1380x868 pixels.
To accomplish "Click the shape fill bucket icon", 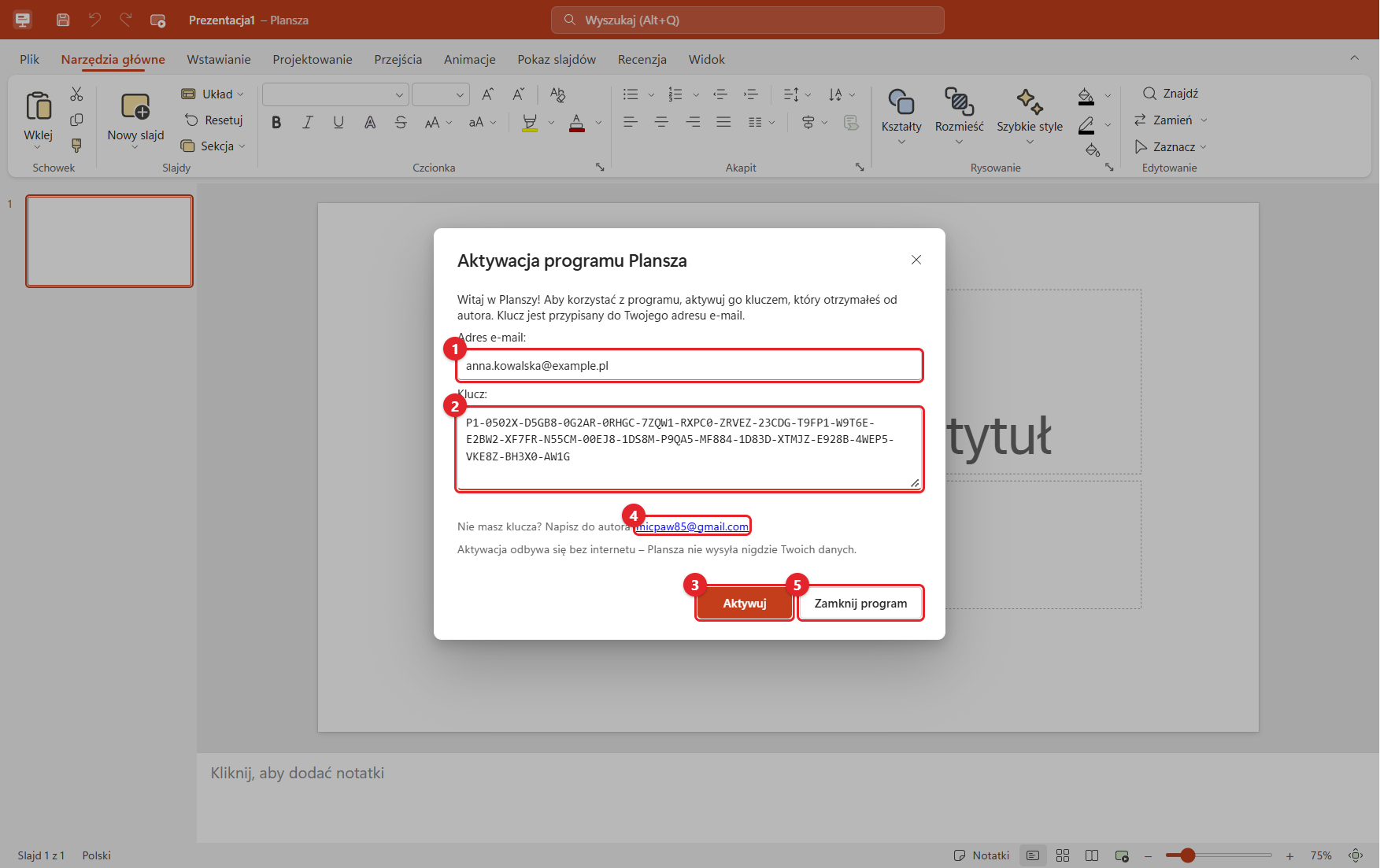I will click(1086, 96).
